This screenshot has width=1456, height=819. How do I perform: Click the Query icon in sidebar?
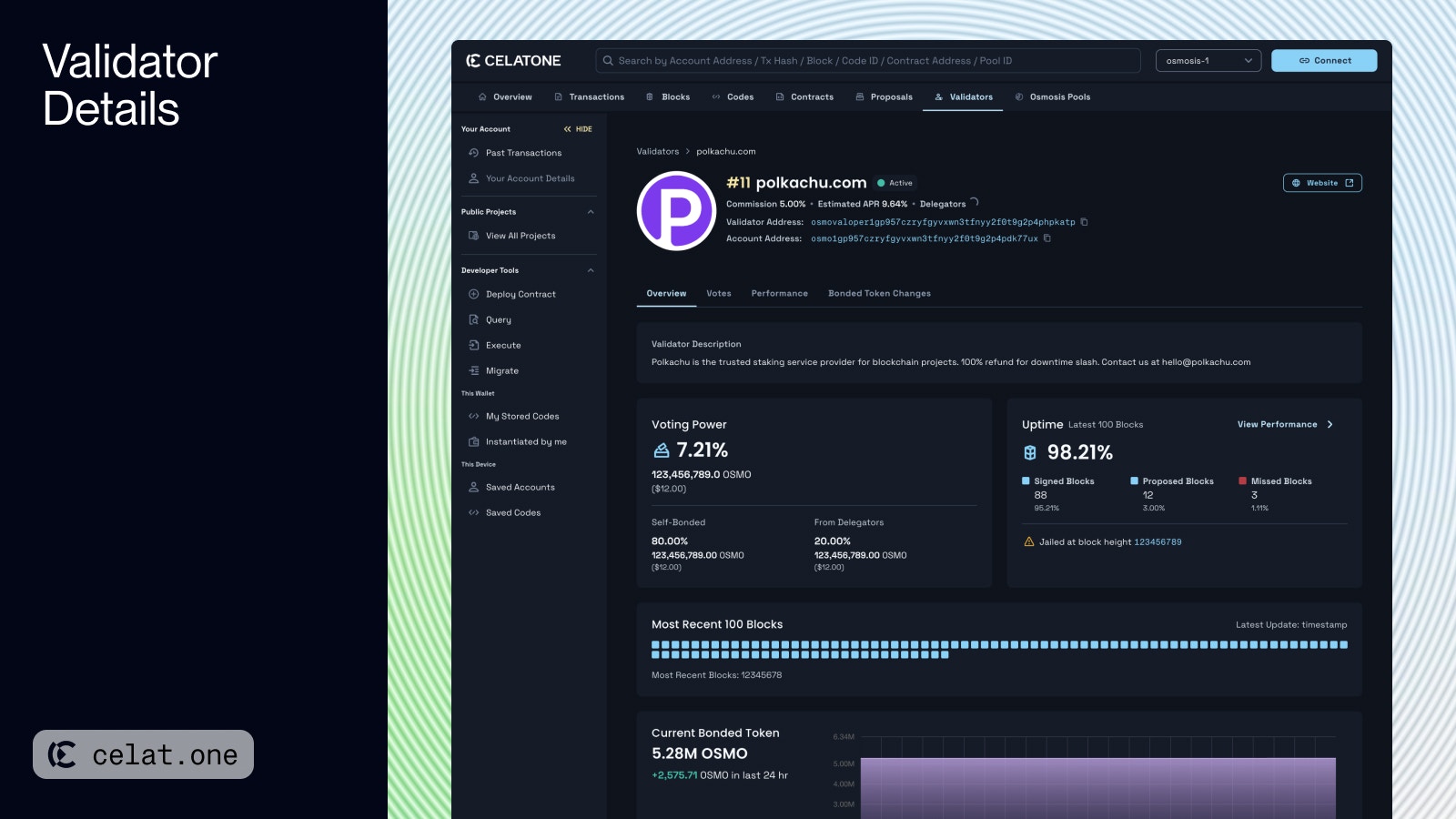pyautogui.click(x=473, y=319)
